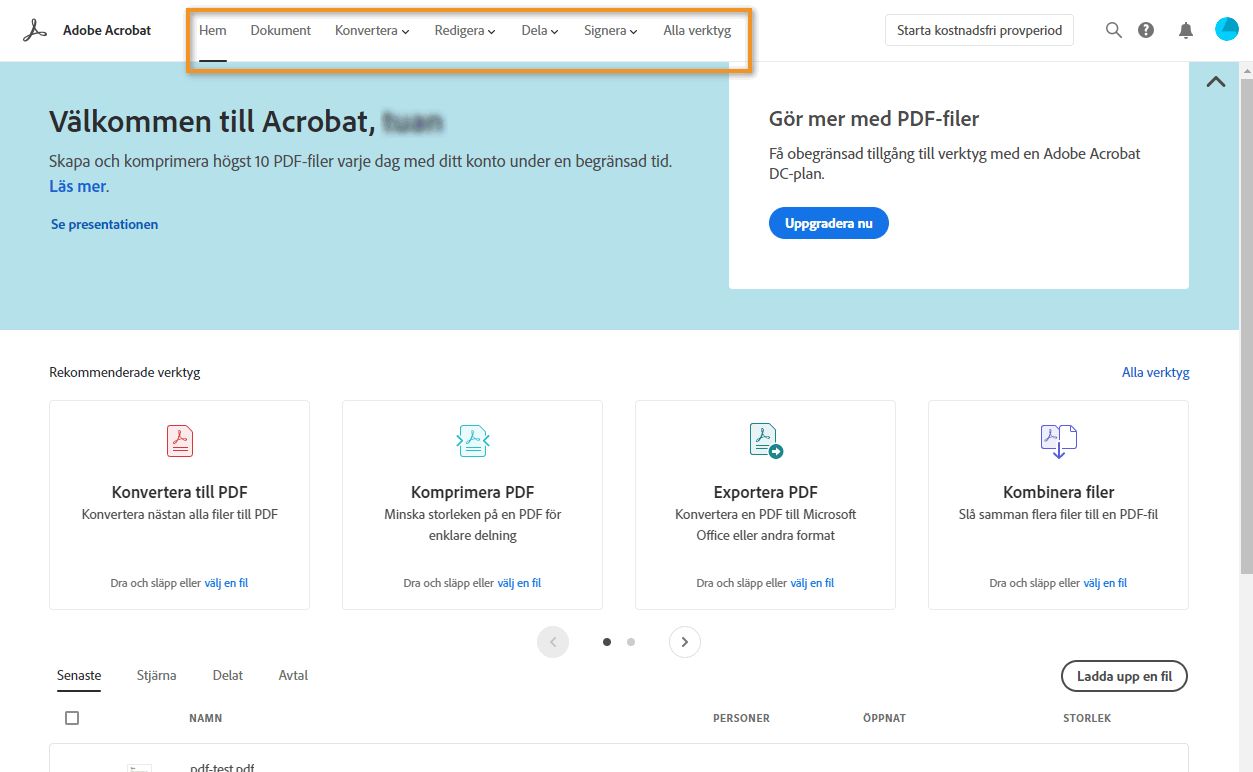
Task: Sort by the STORLEK column header
Action: pos(1087,718)
